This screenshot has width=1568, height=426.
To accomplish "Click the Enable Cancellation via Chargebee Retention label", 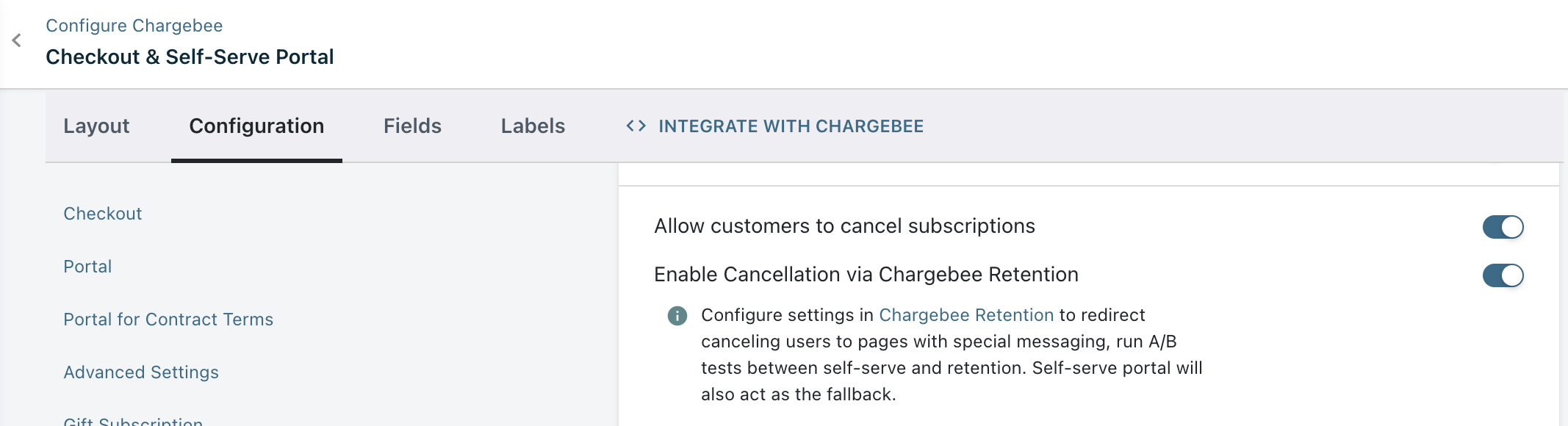I will [866, 275].
